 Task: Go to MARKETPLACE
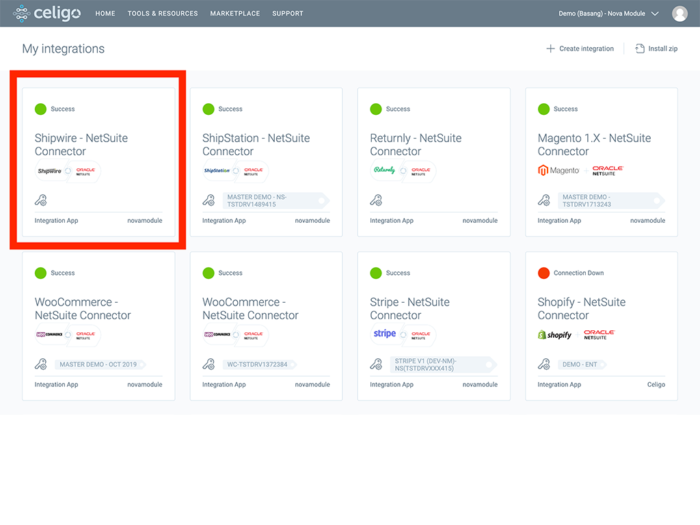pyautogui.click(x=235, y=13)
